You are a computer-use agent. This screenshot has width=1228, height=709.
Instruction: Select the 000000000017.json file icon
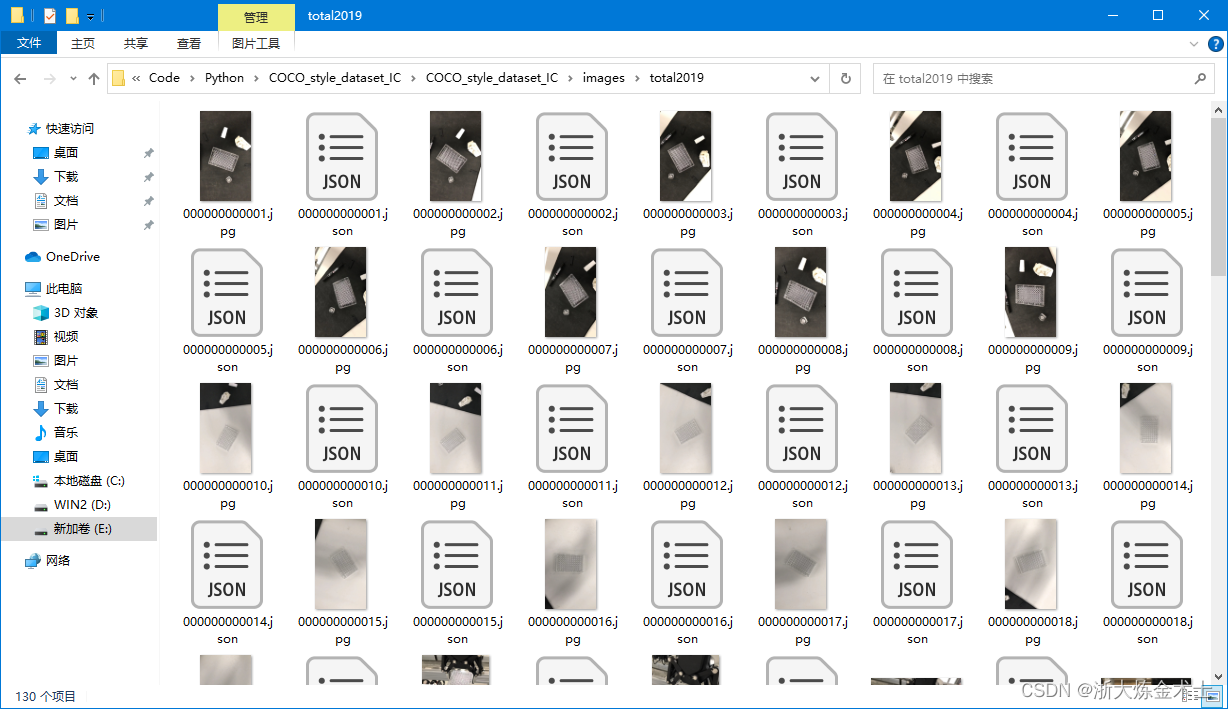pos(916,565)
